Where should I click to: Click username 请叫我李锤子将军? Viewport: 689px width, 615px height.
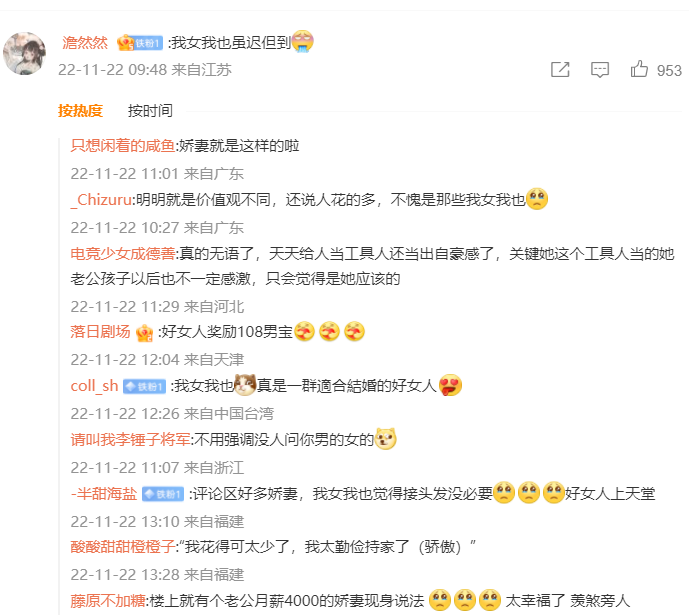130,439
